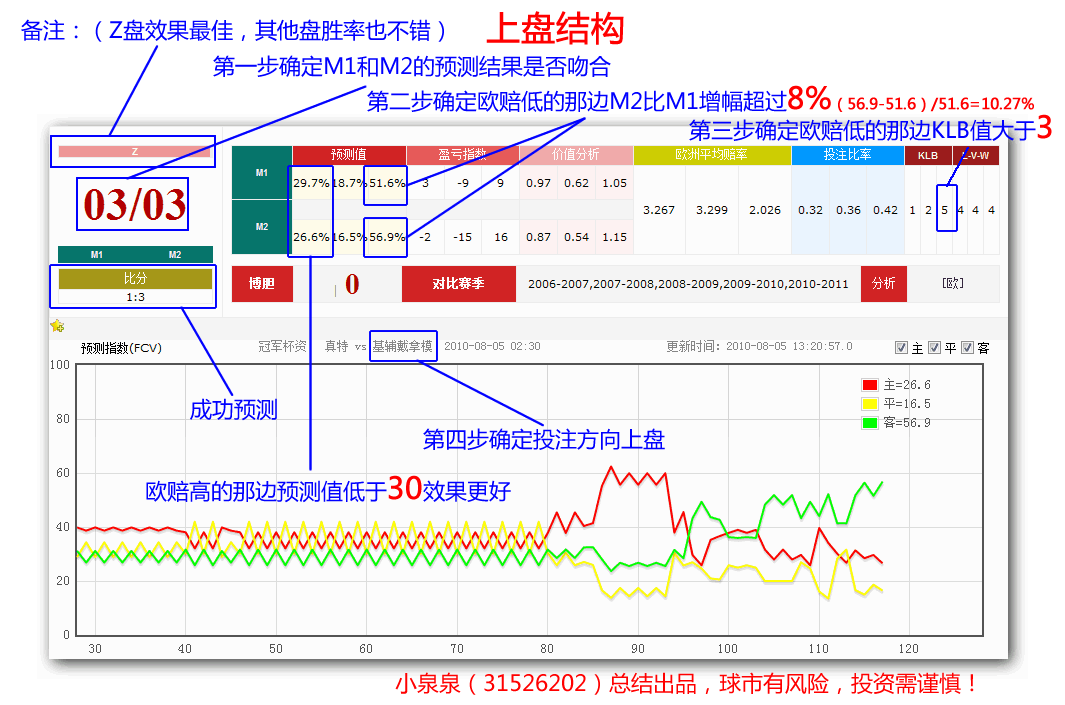Click the team name 基辅戴拿模

pos(402,346)
